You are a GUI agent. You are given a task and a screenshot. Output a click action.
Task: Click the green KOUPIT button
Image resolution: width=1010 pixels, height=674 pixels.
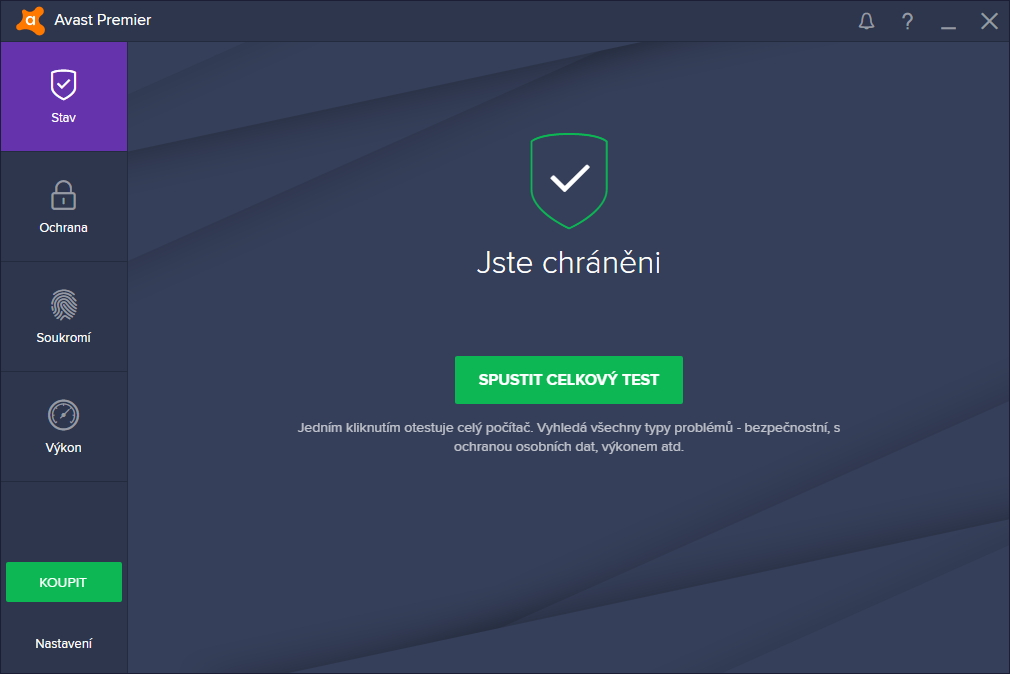tap(64, 582)
